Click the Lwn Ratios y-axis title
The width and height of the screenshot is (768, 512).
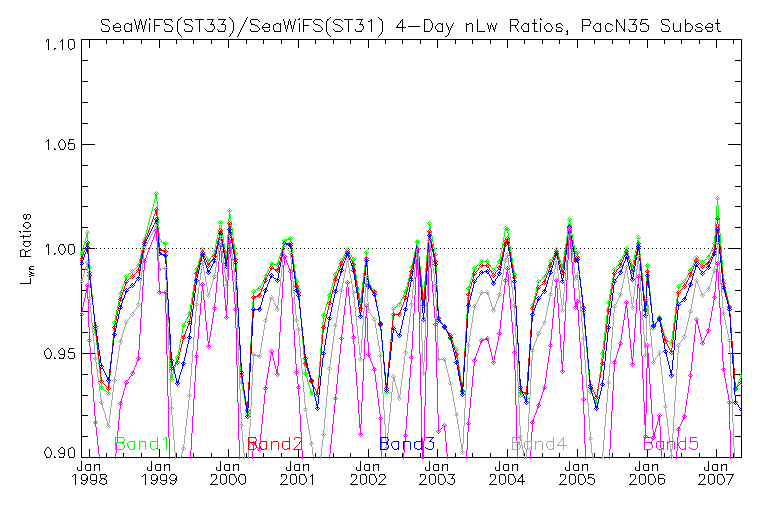[26, 249]
